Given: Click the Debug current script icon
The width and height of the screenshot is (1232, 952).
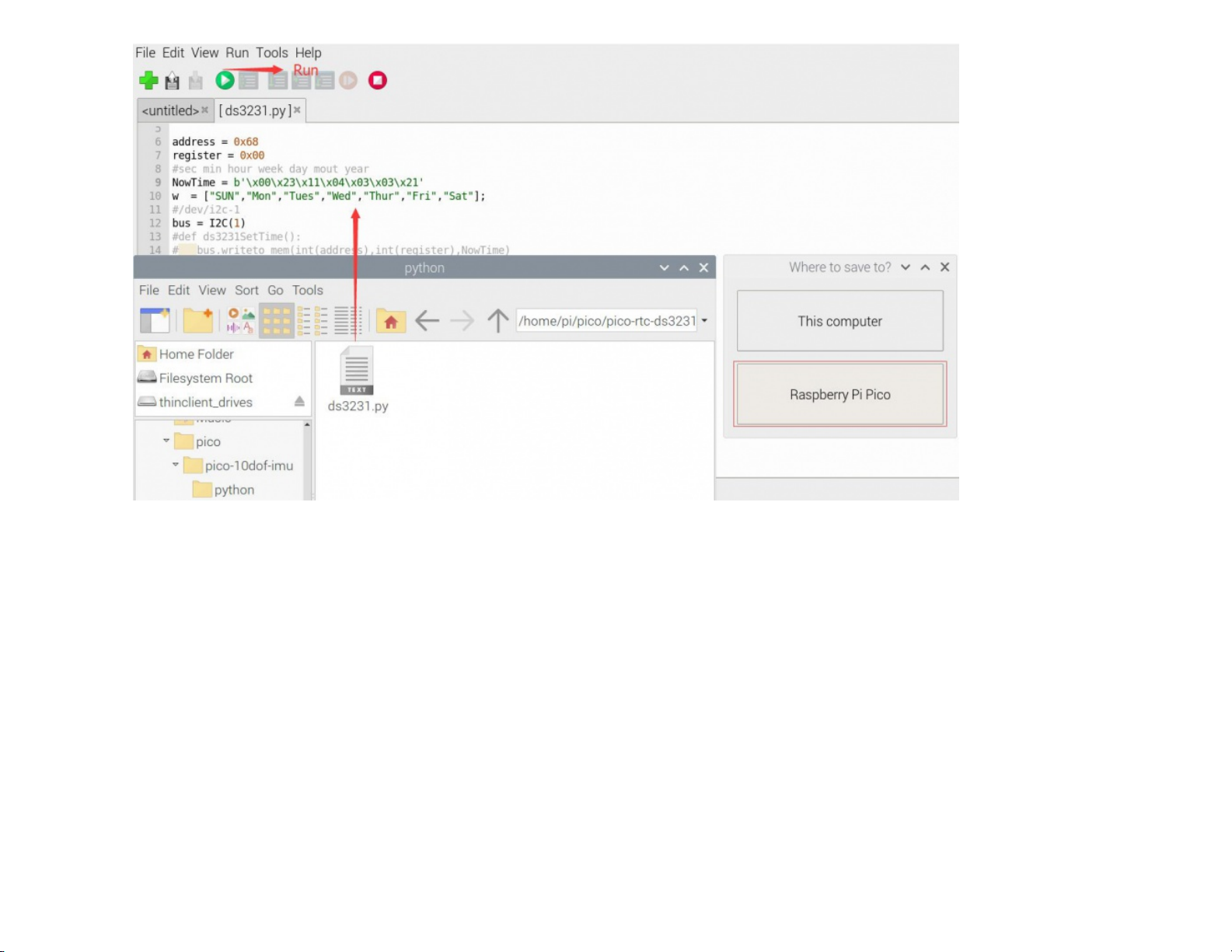Looking at the screenshot, I should click(249, 81).
